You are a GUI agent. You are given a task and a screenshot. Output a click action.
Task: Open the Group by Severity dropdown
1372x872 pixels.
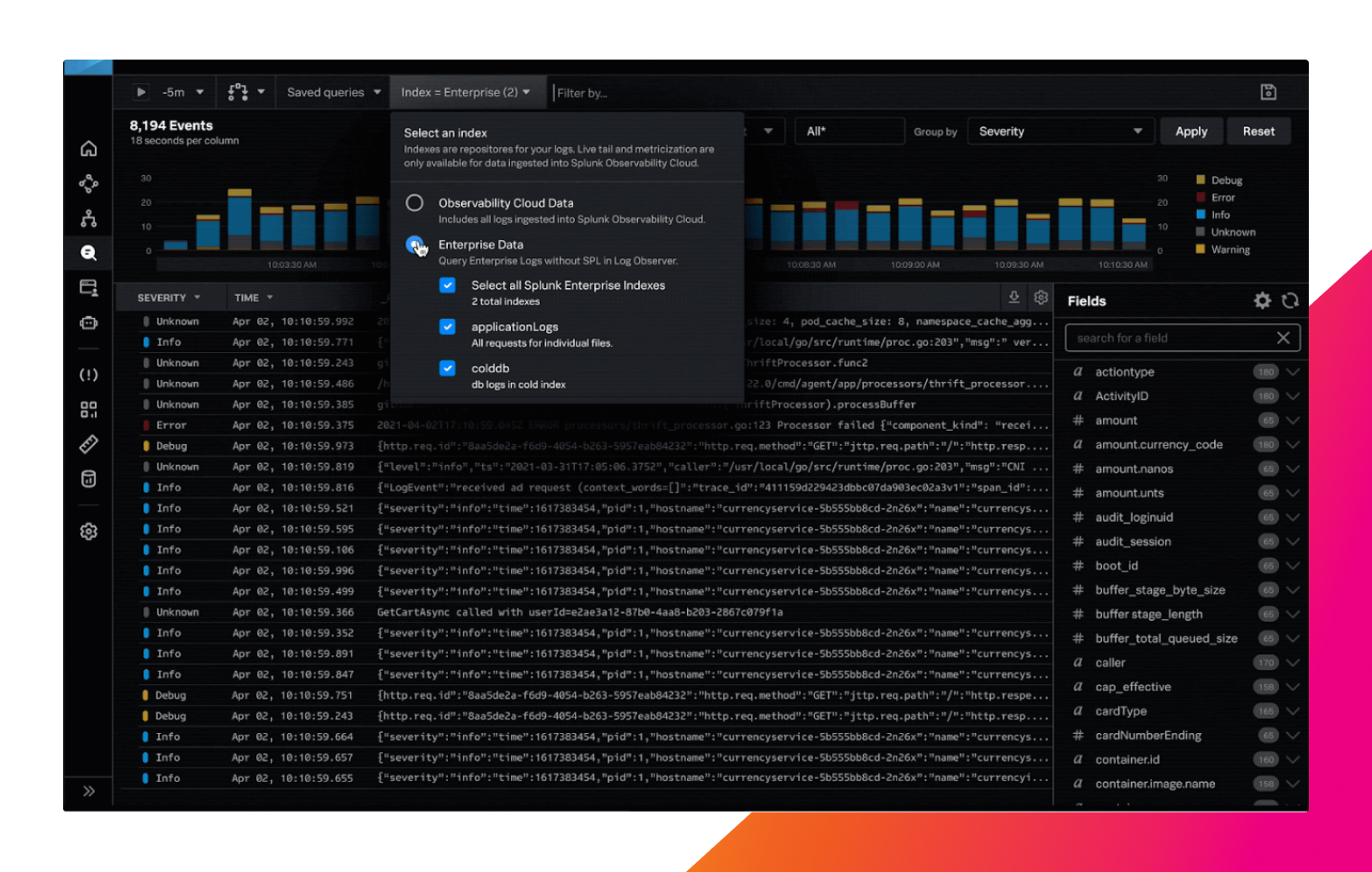(x=1061, y=131)
